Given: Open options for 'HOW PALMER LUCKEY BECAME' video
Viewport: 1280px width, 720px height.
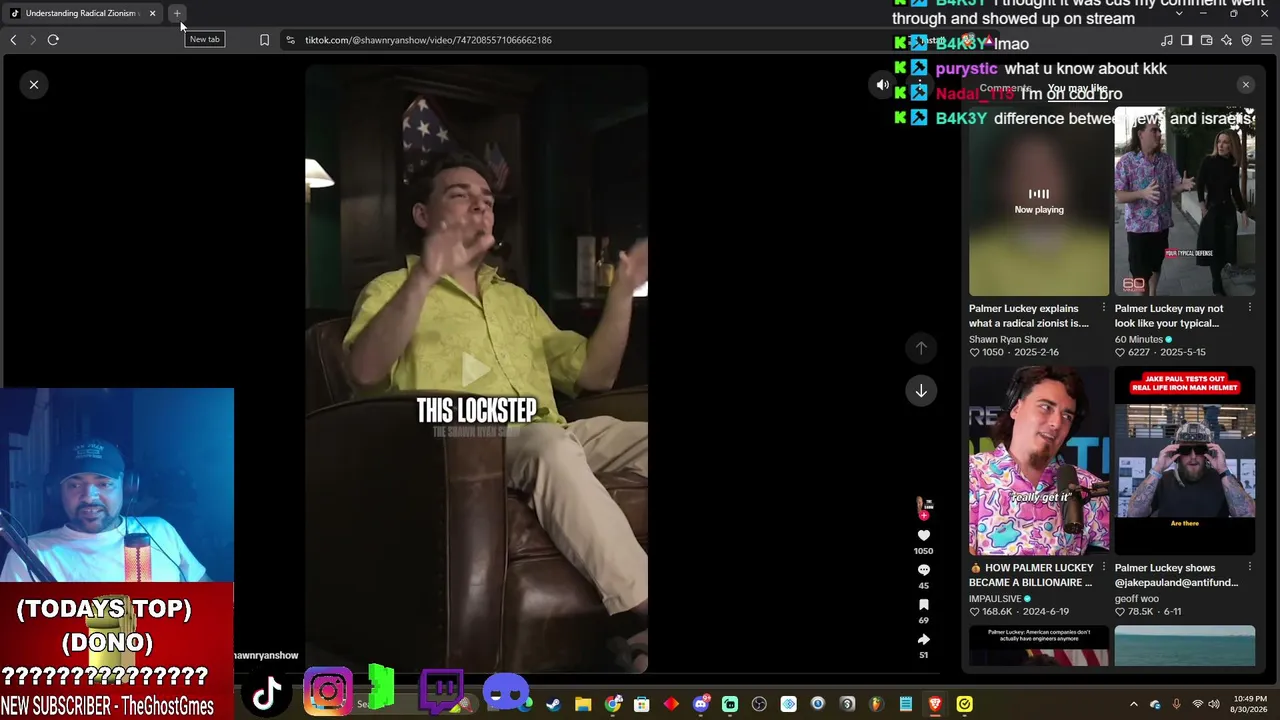Looking at the screenshot, I should [1104, 567].
